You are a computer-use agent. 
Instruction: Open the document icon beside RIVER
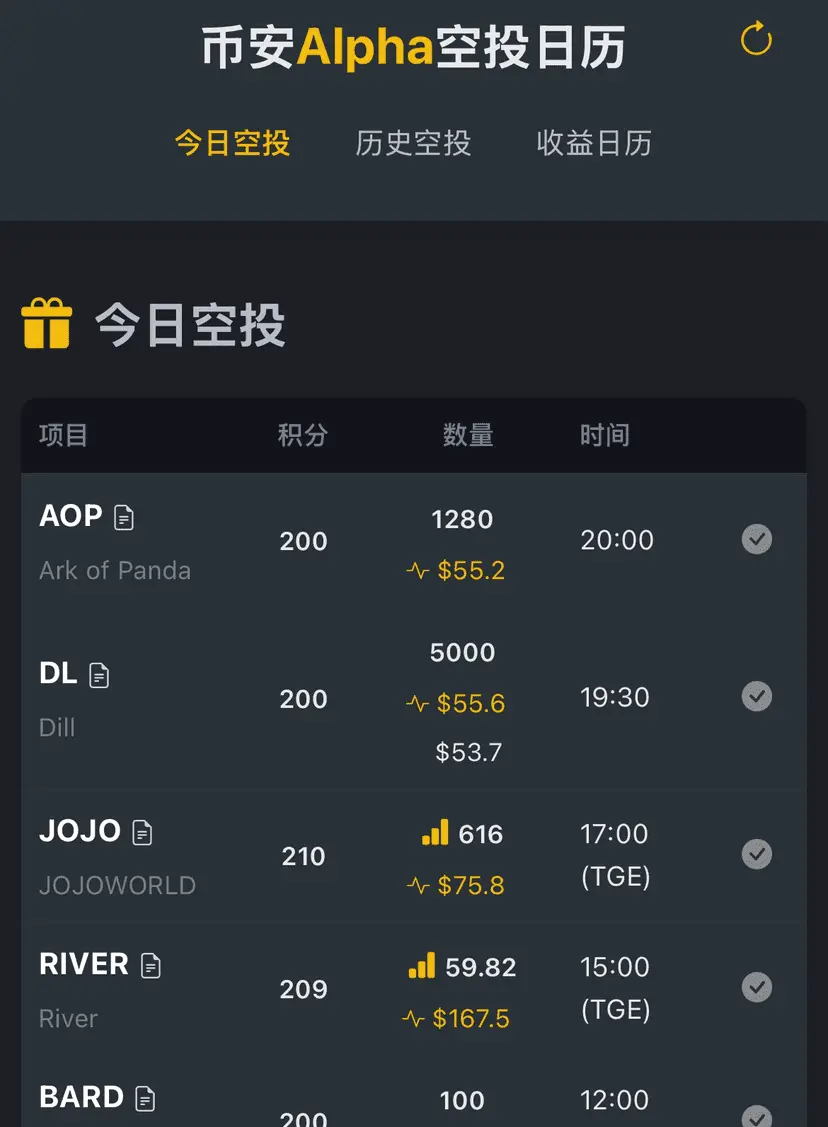click(151, 965)
